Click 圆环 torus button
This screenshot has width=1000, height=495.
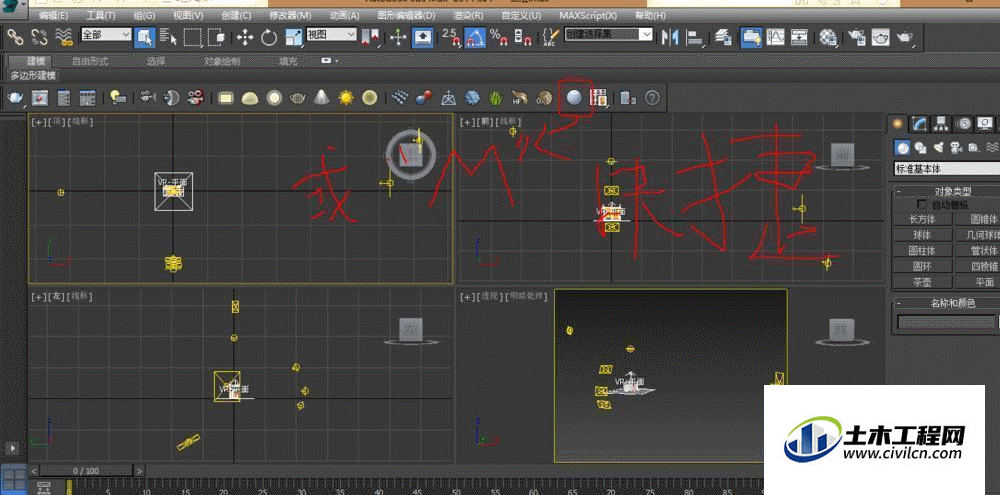coord(922,266)
